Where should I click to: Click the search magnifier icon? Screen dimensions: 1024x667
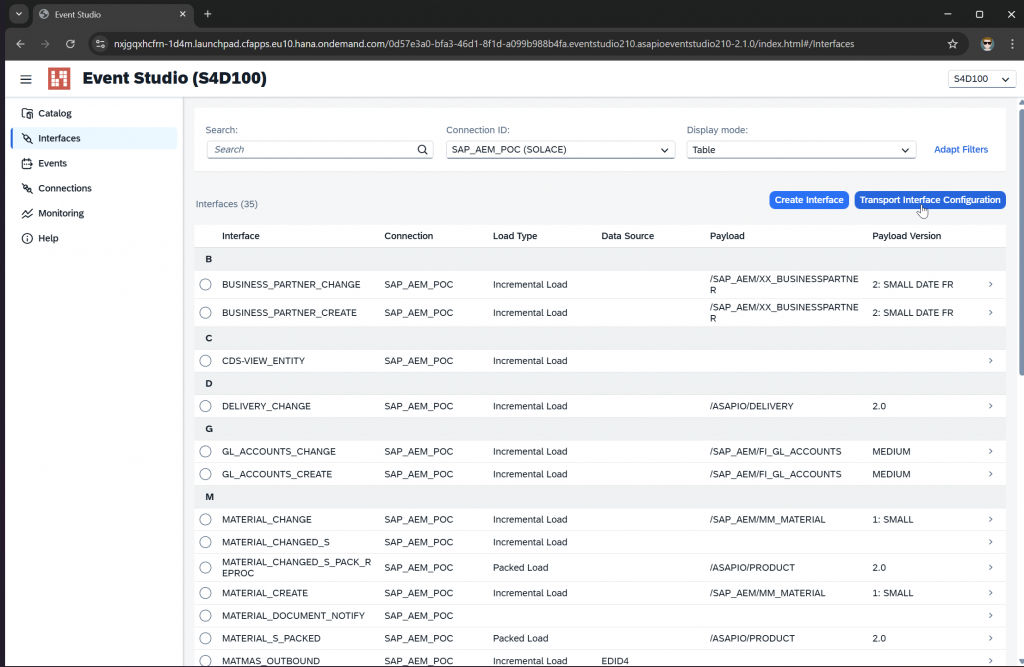pyautogui.click(x=423, y=150)
